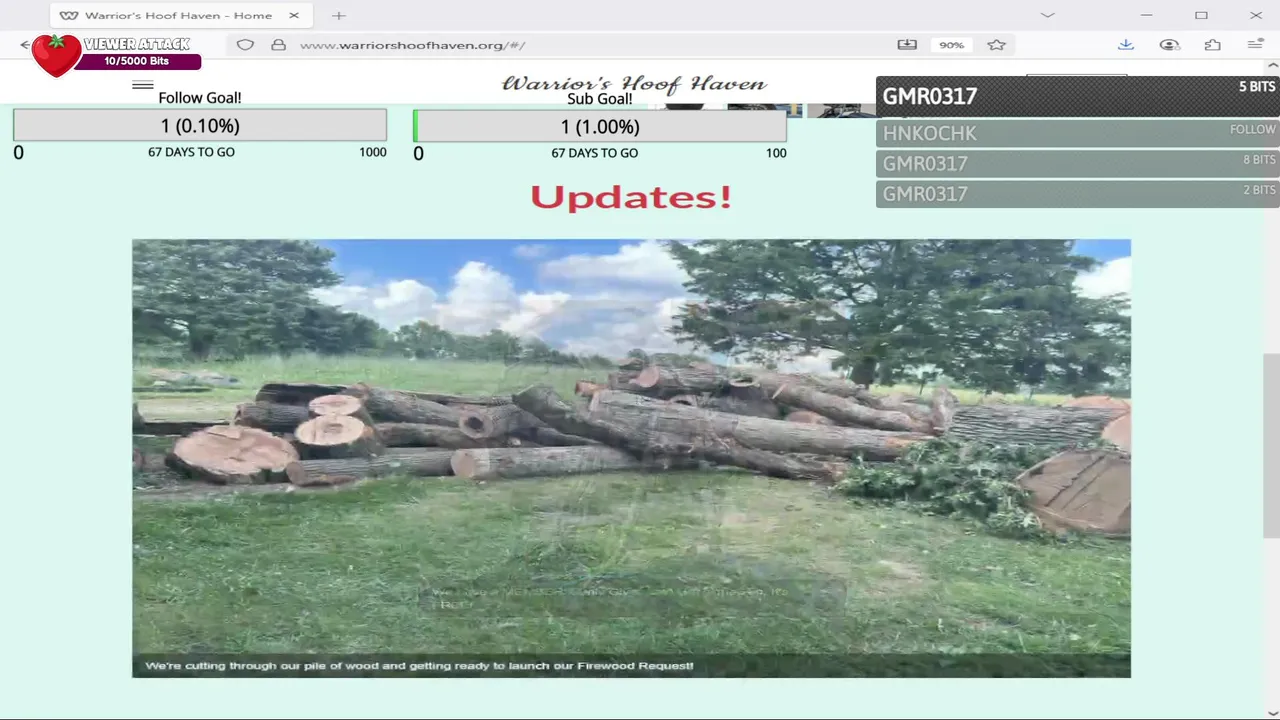Open a new browser tab
Screen dimensions: 1280x720
[x=339, y=15]
